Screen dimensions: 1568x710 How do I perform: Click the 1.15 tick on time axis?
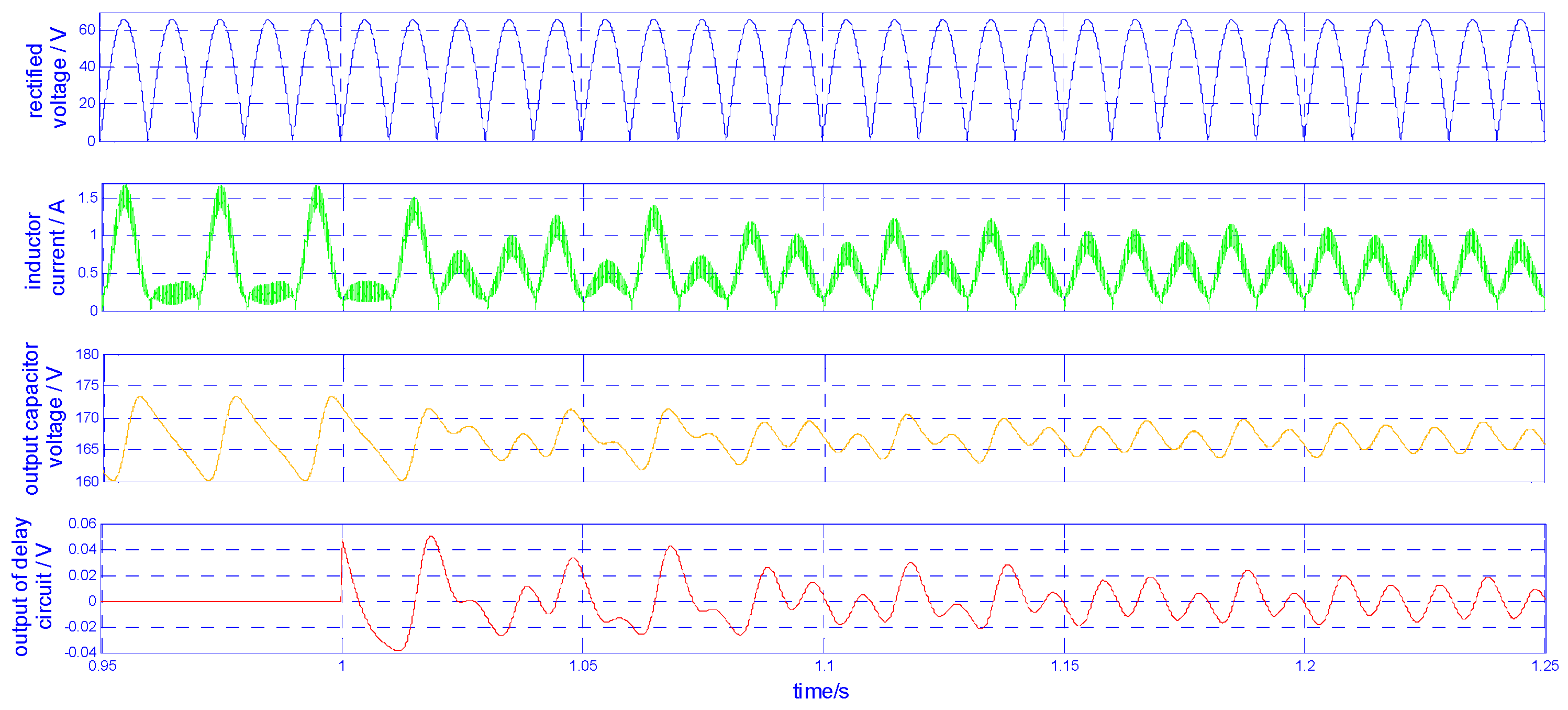[1064, 666]
